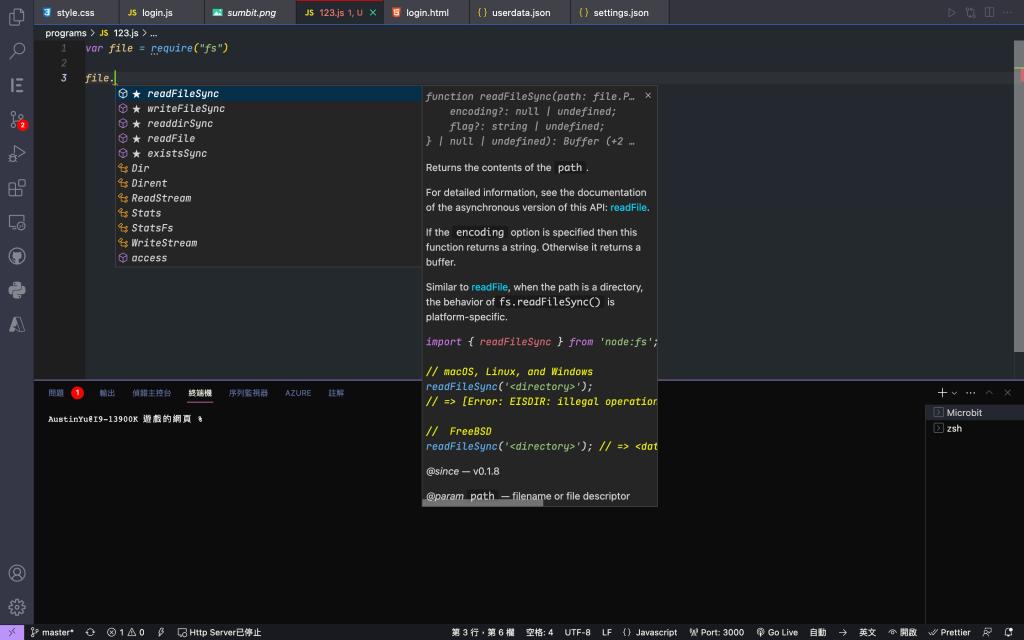Select the Microbit terminal instance
This screenshot has height=640, width=1024.
pyautogui.click(x=974, y=412)
